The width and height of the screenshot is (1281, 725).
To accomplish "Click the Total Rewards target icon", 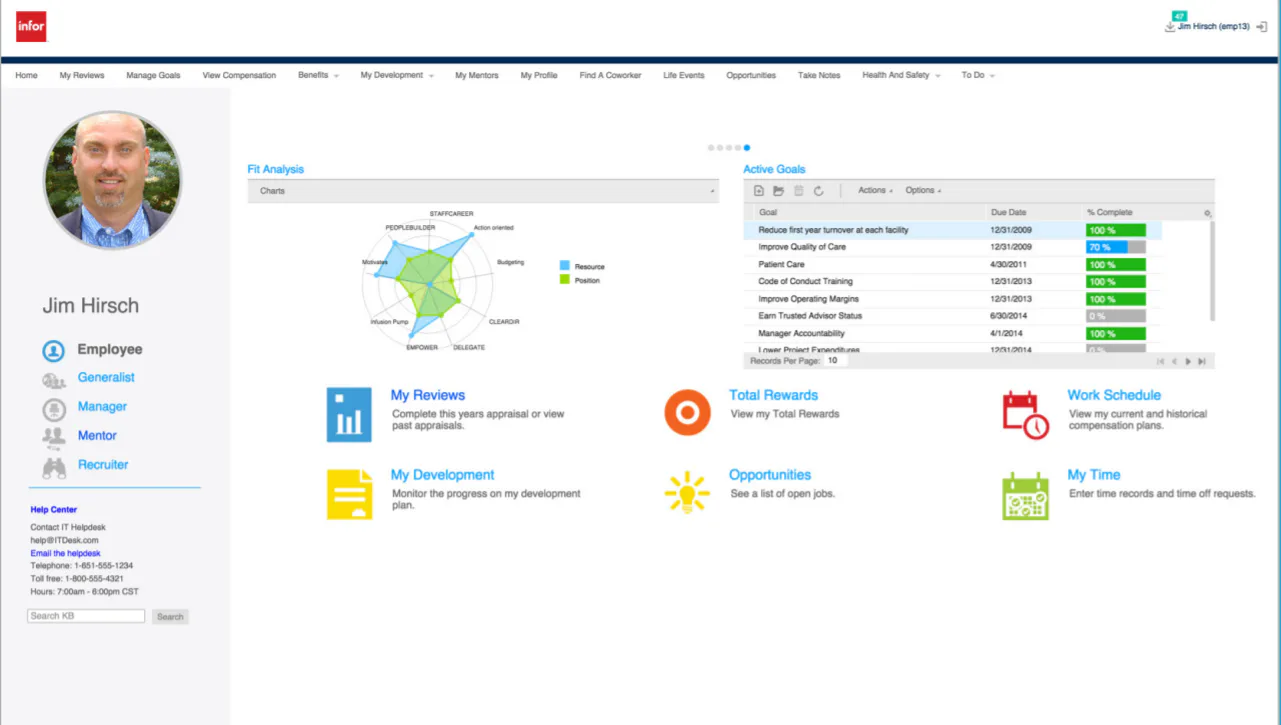I will (x=687, y=411).
